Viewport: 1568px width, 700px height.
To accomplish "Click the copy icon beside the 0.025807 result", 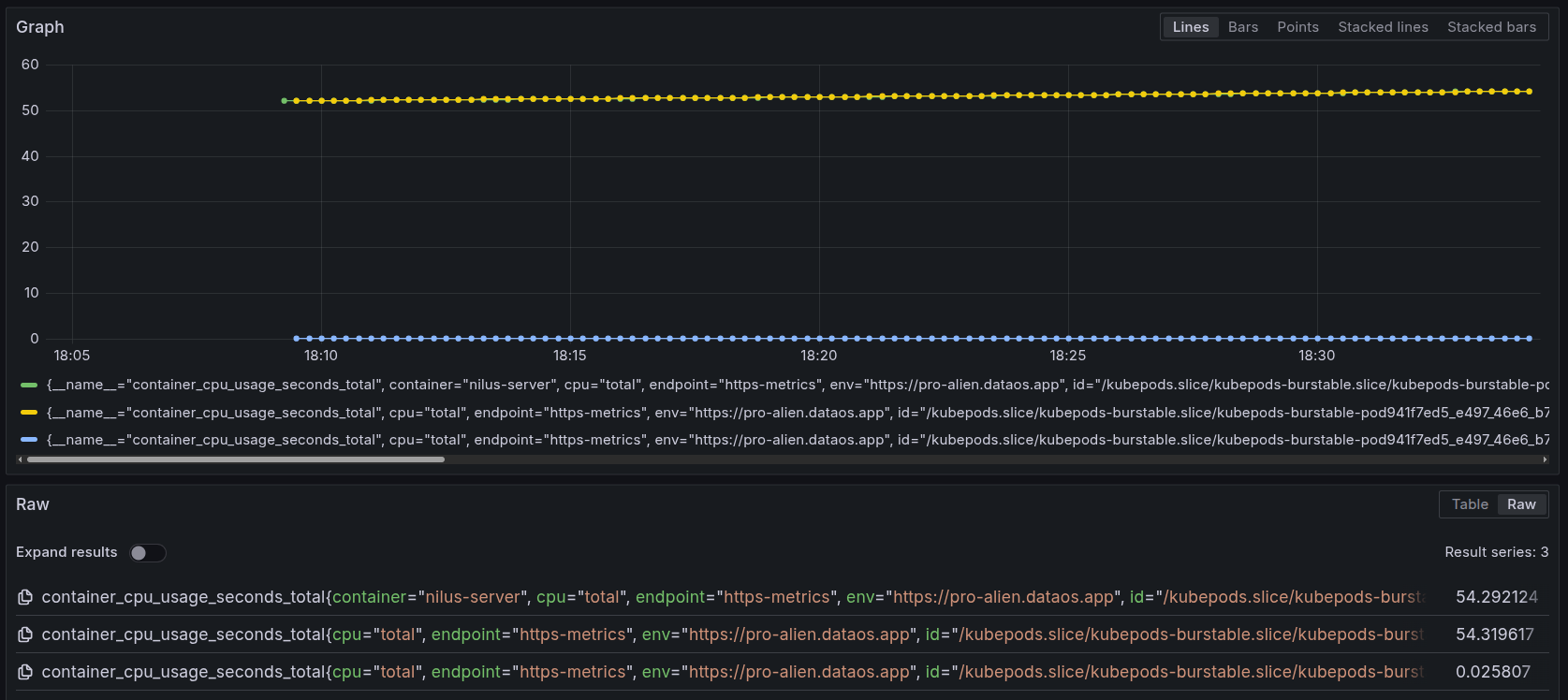I will point(25,672).
